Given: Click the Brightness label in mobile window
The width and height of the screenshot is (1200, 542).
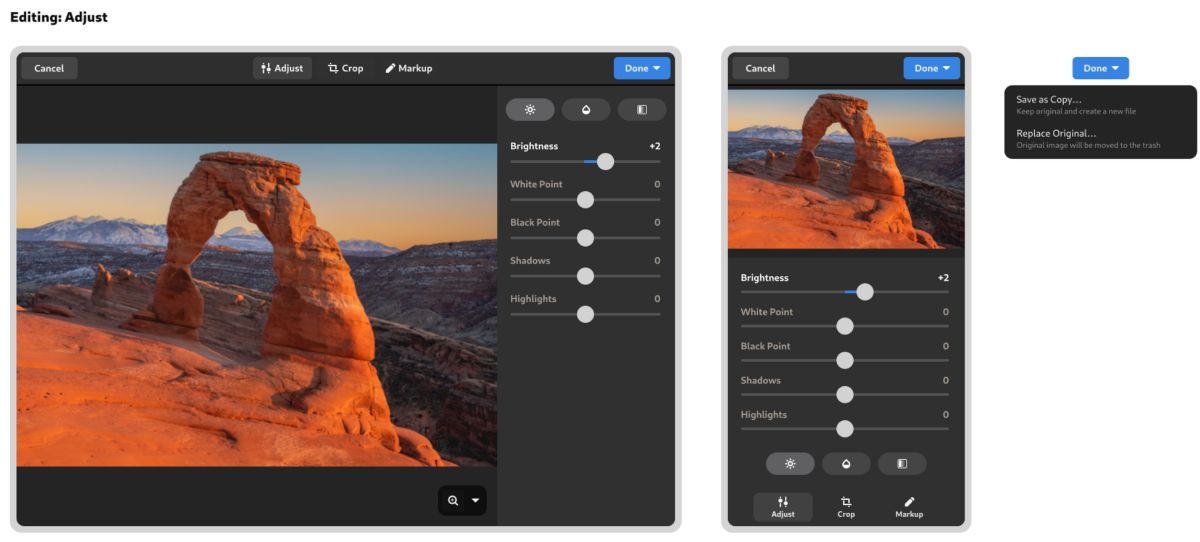Looking at the screenshot, I should (764, 278).
